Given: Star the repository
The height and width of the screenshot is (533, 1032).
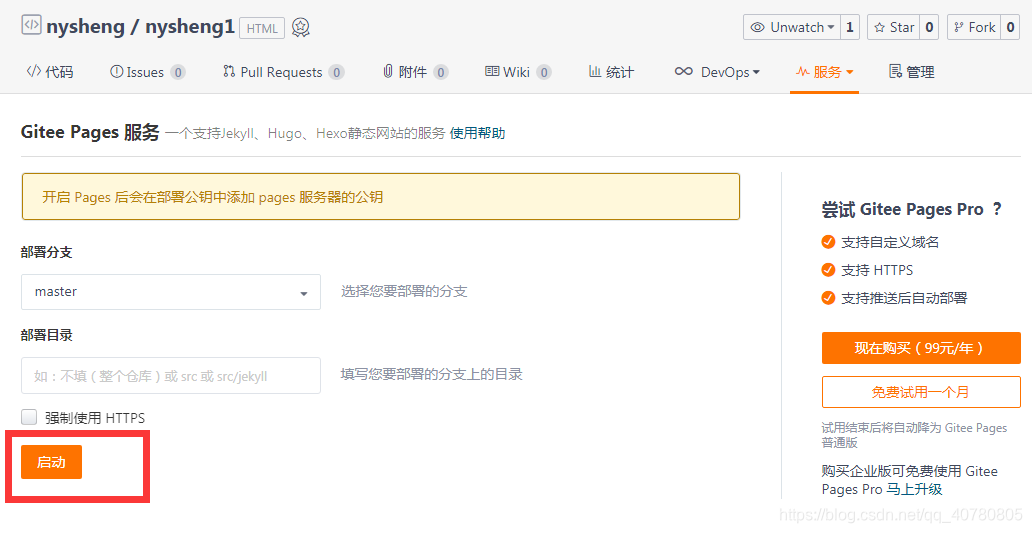Looking at the screenshot, I should [x=894, y=28].
